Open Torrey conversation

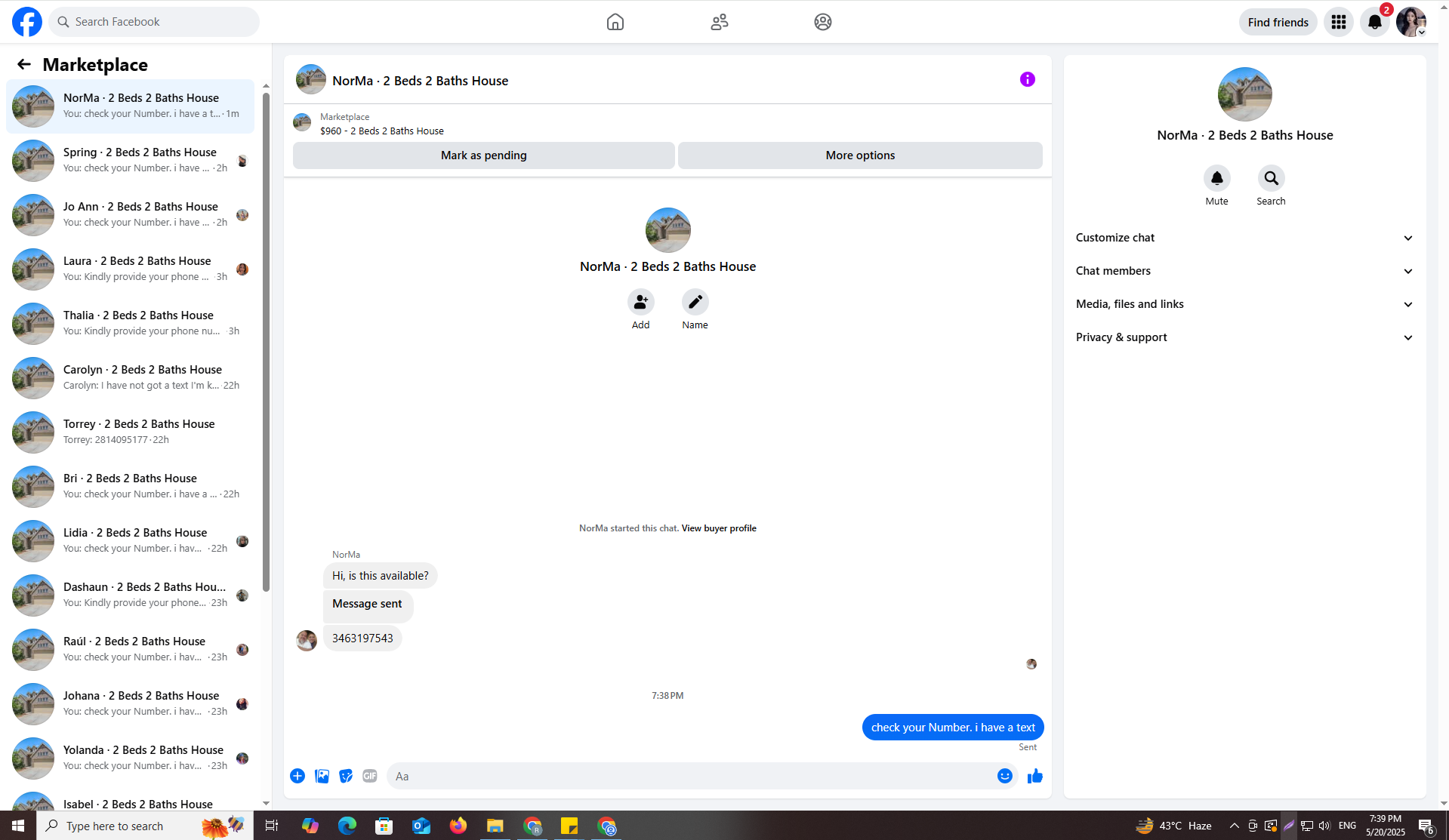coord(130,432)
